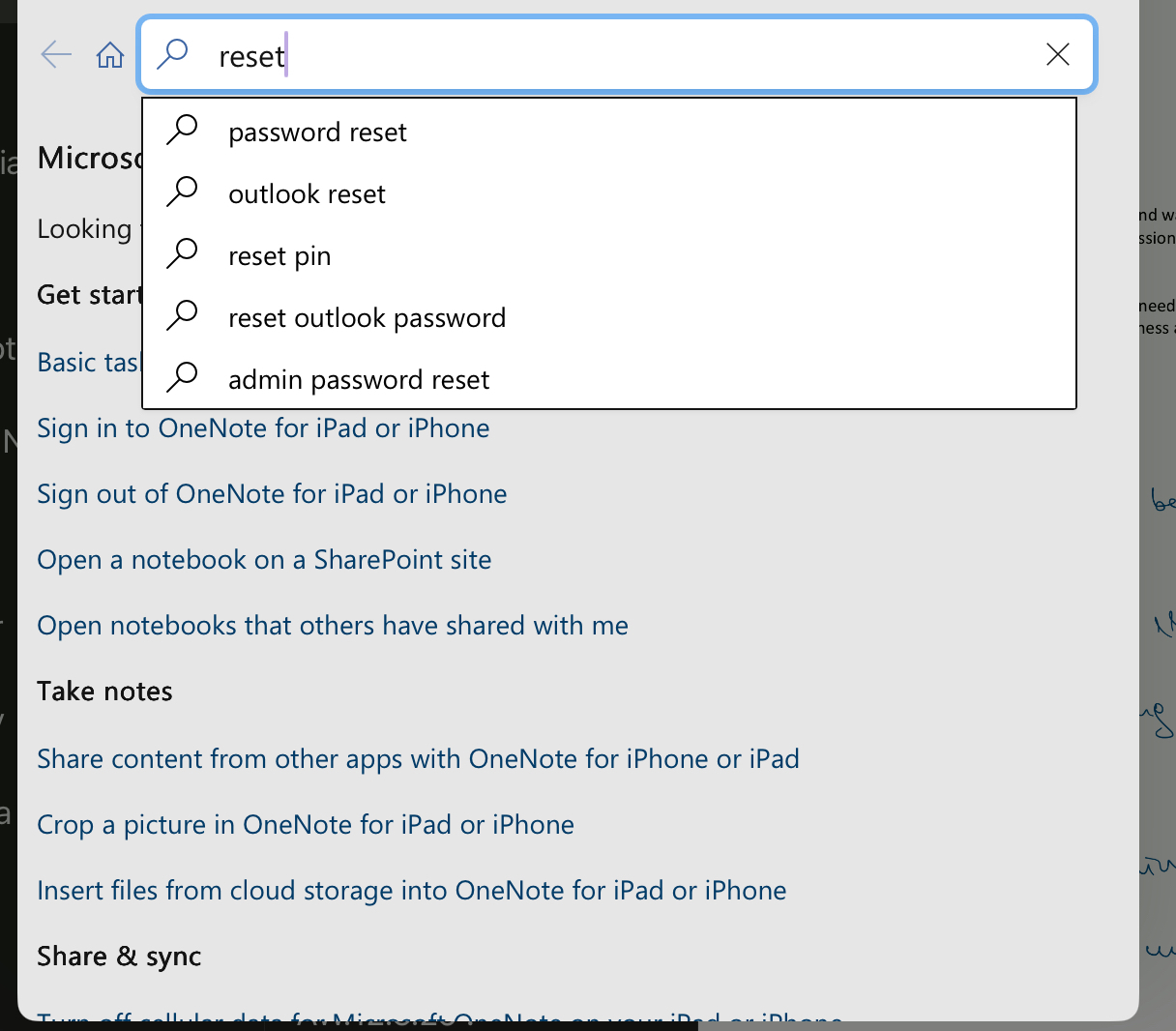
Task: Open 'Open notebooks that others have shared with me'
Action: coord(333,626)
